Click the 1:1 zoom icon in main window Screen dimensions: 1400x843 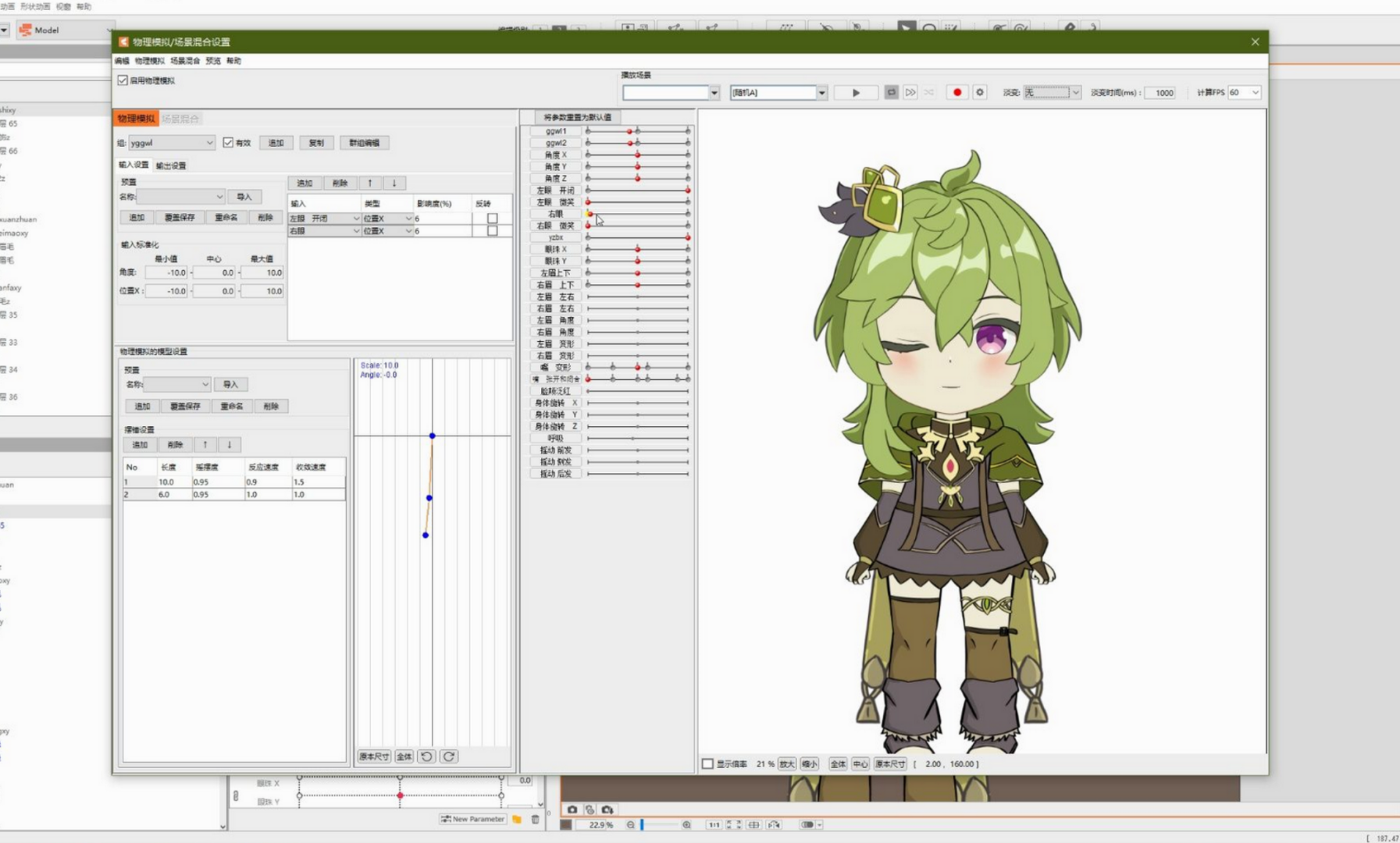(714, 824)
